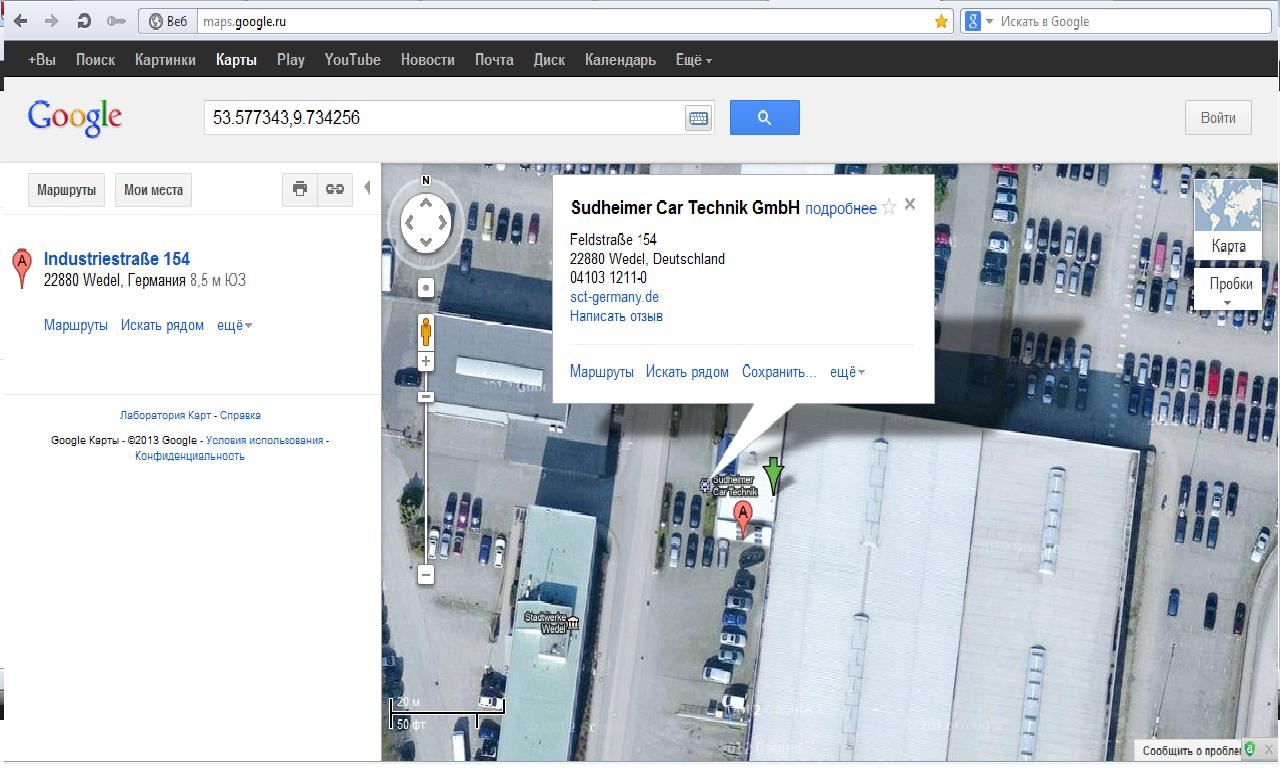Click red marker A in results list

[x=21, y=268]
